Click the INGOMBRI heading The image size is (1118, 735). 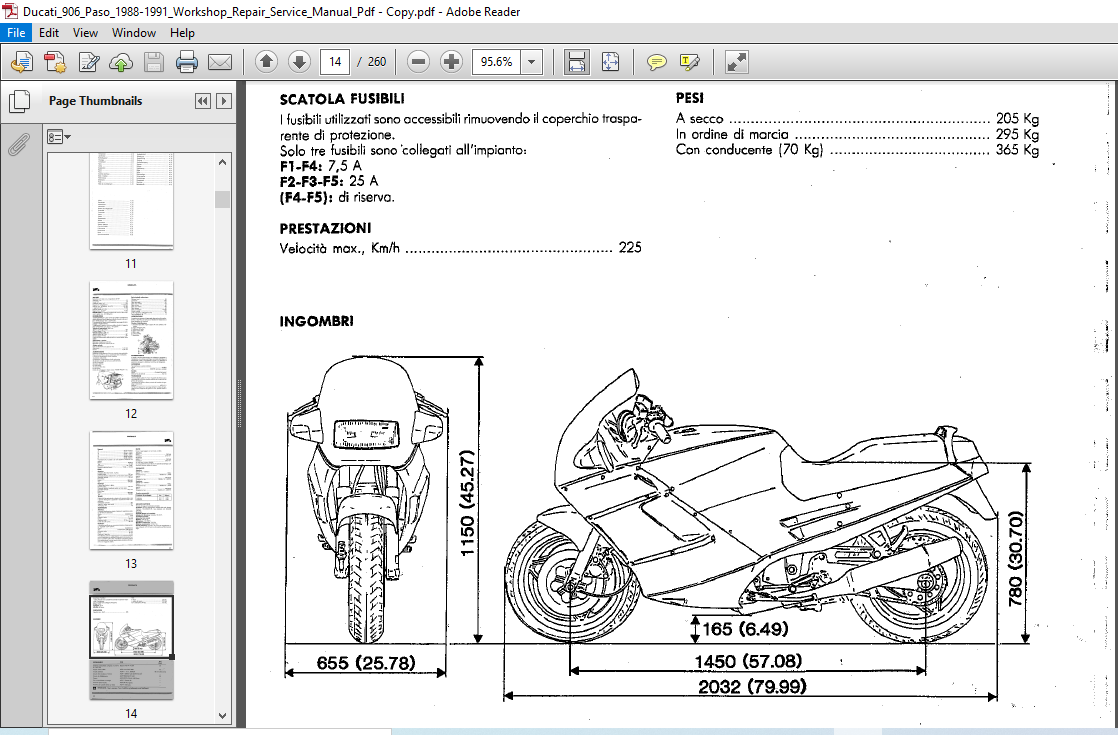click(317, 322)
